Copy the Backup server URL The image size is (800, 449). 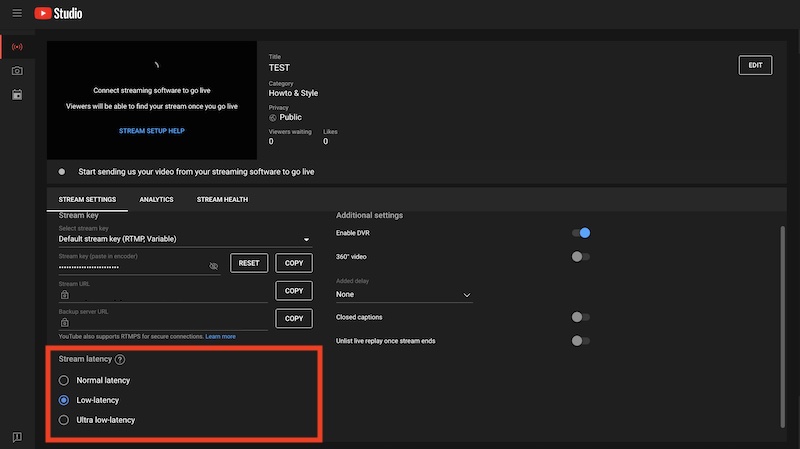pyautogui.click(x=294, y=318)
